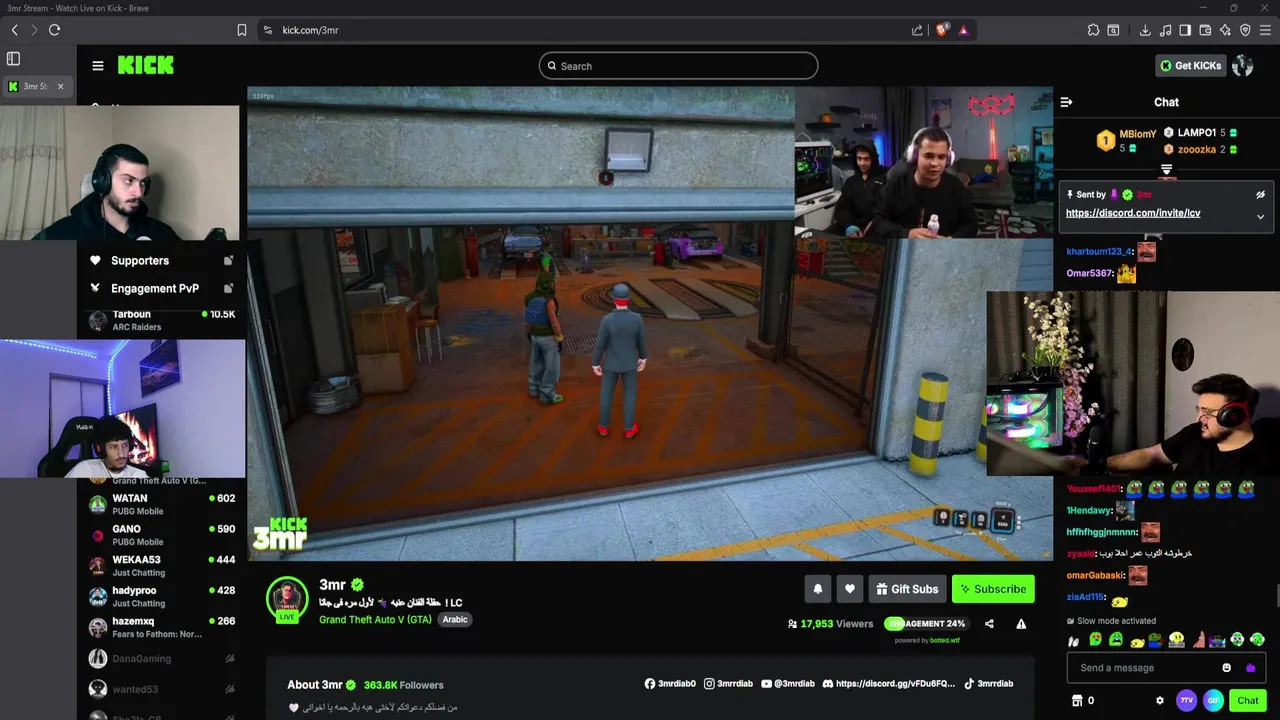
Task: Expand the pinned message chevron
Action: 1260,216
